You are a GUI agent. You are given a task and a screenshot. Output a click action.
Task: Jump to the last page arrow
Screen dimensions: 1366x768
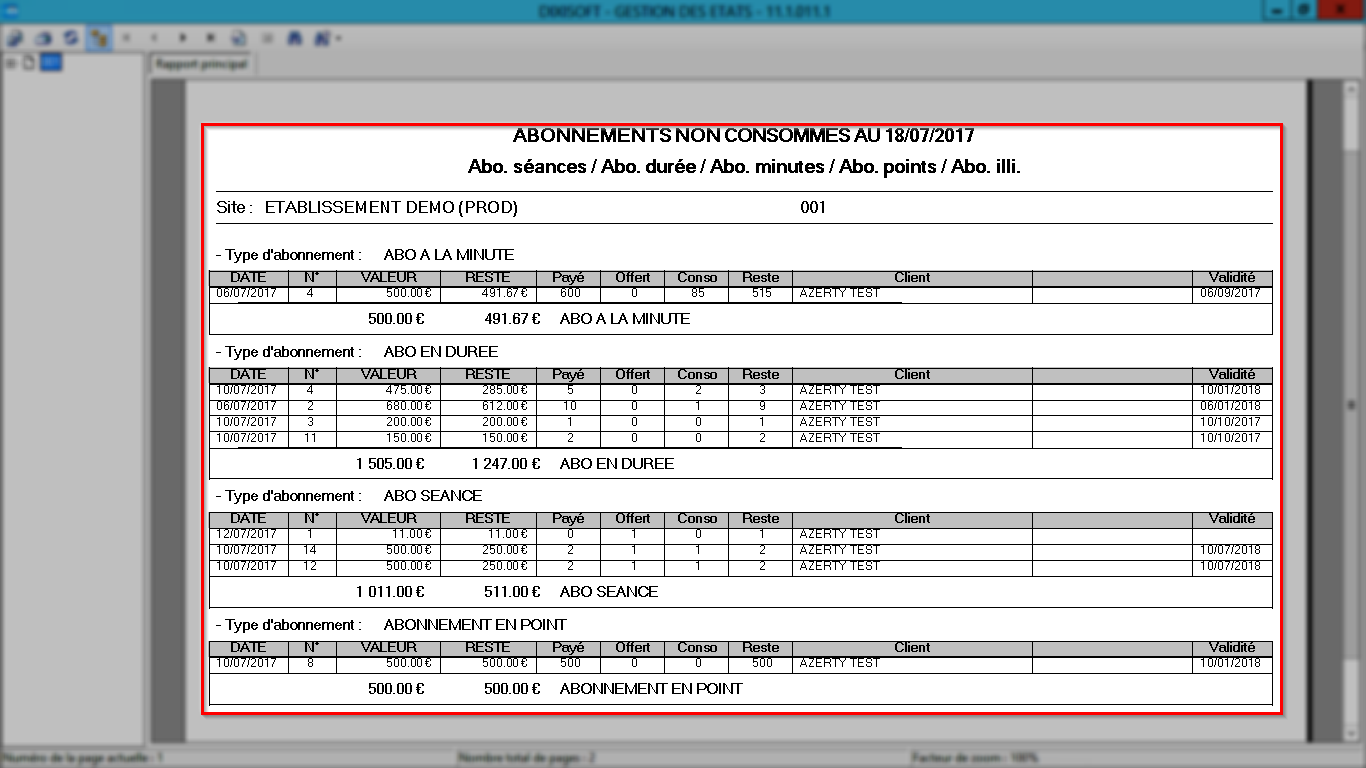(211, 38)
